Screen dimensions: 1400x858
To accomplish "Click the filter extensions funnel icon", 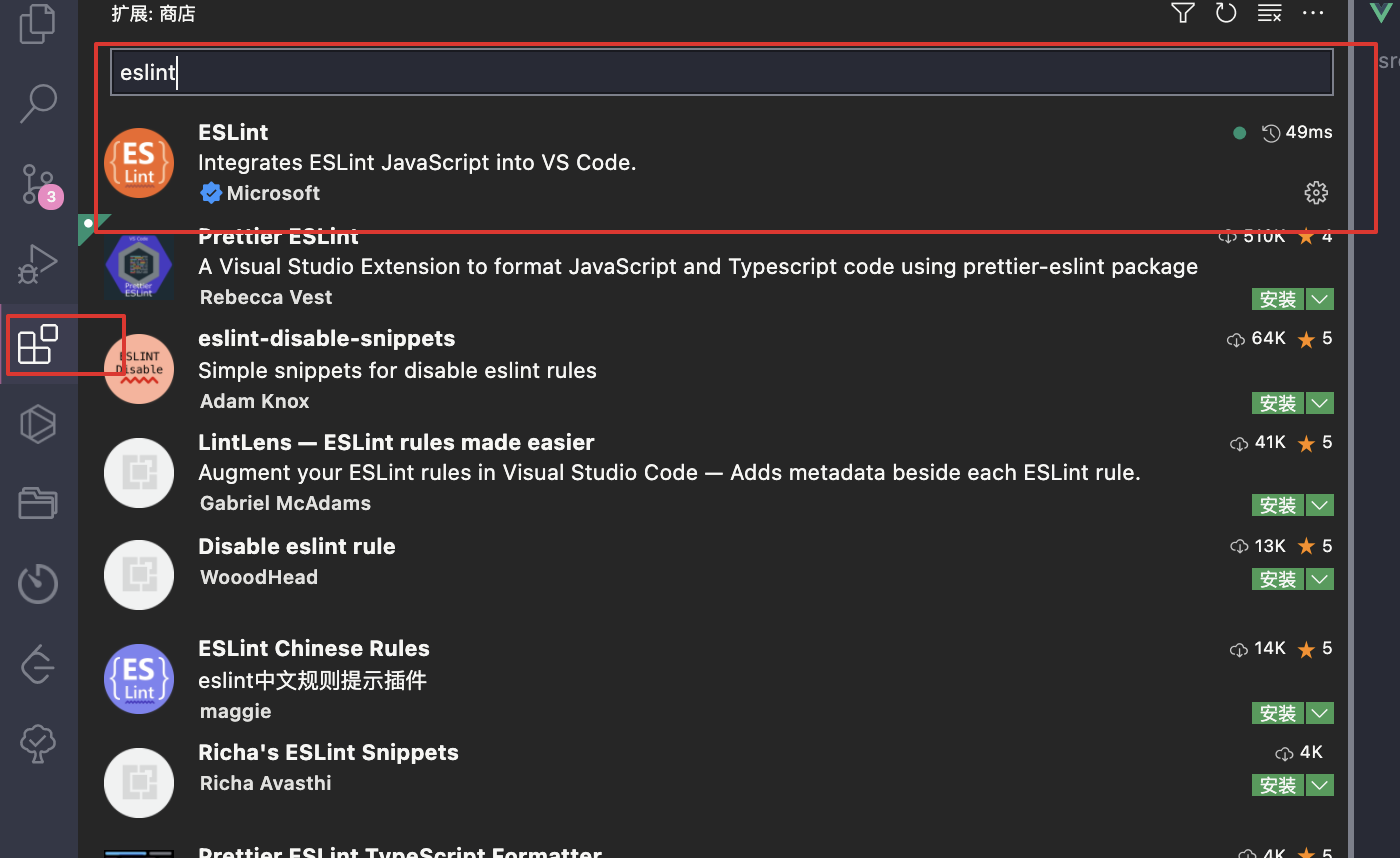I will coord(1183,13).
